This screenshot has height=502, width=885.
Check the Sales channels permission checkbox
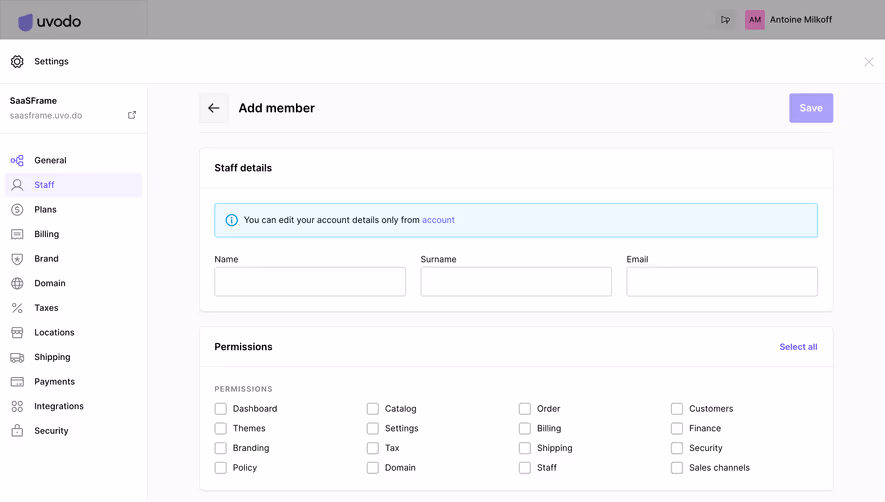pyautogui.click(x=677, y=468)
